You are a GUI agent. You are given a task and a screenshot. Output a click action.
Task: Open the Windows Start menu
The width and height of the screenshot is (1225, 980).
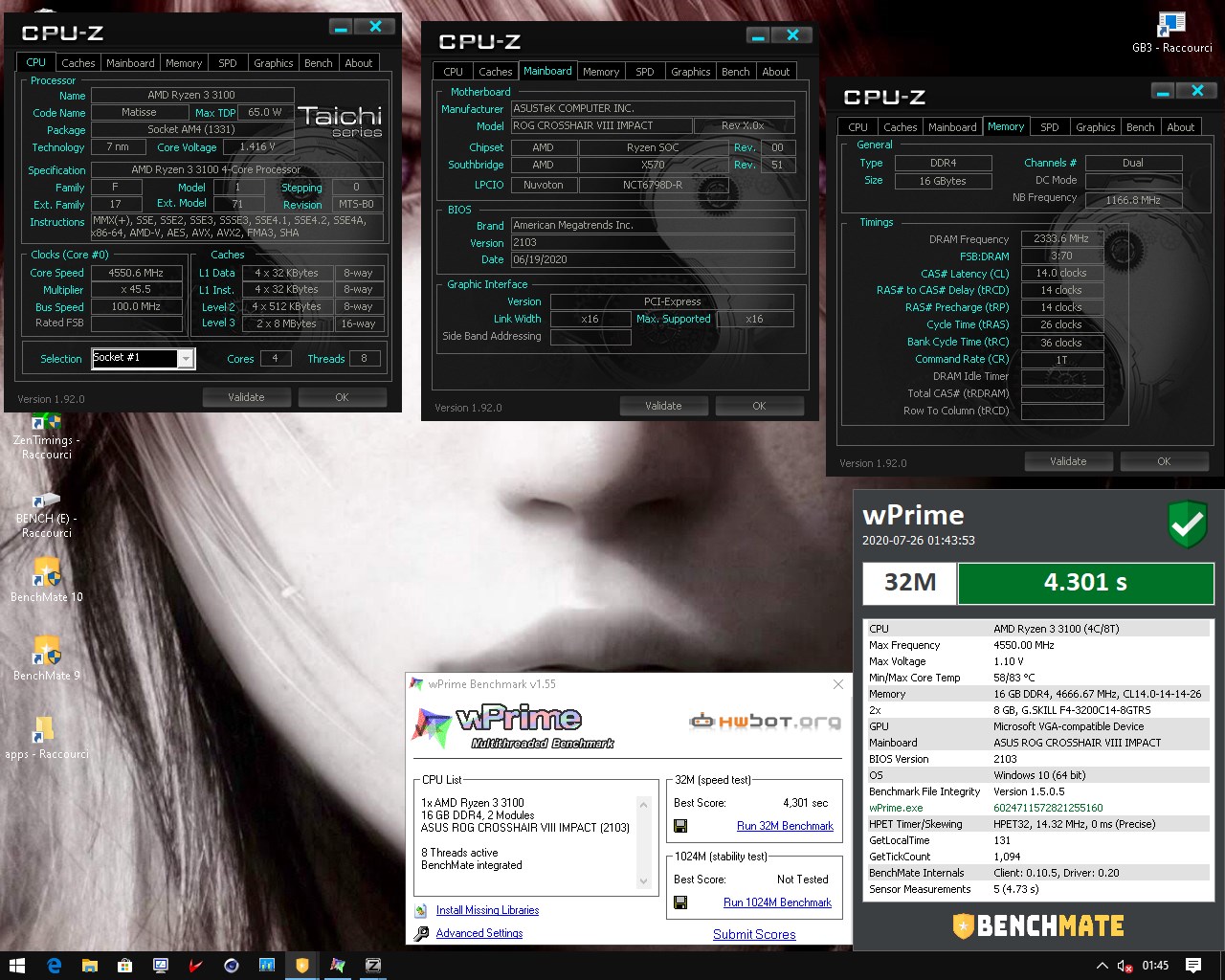click(x=16, y=966)
